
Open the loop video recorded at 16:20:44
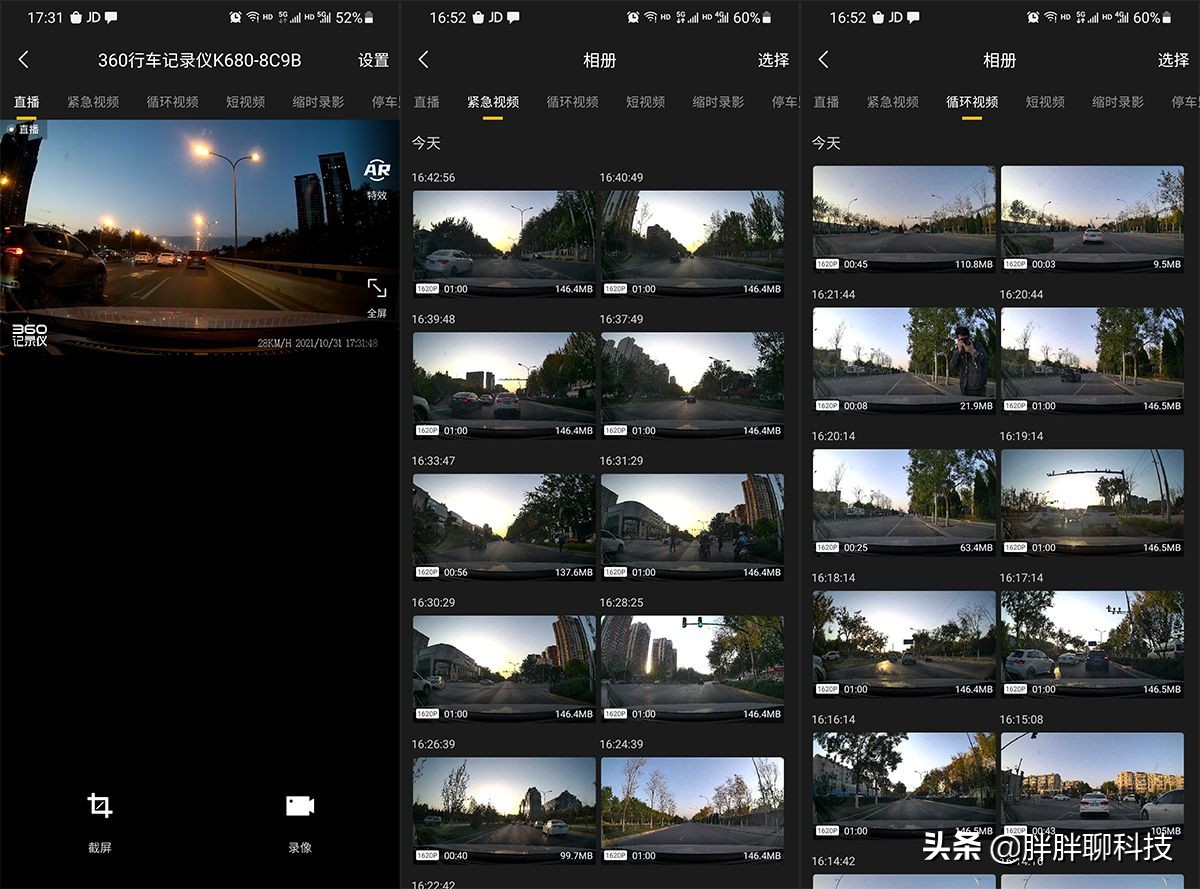point(1092,361)
